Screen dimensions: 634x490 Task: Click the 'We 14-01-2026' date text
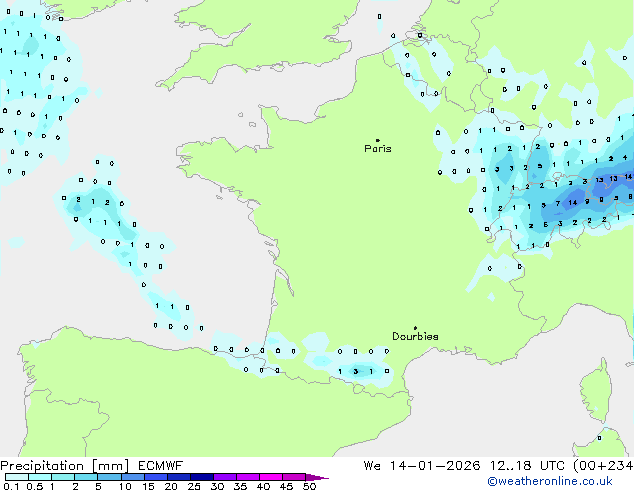[x=422, y=466]
